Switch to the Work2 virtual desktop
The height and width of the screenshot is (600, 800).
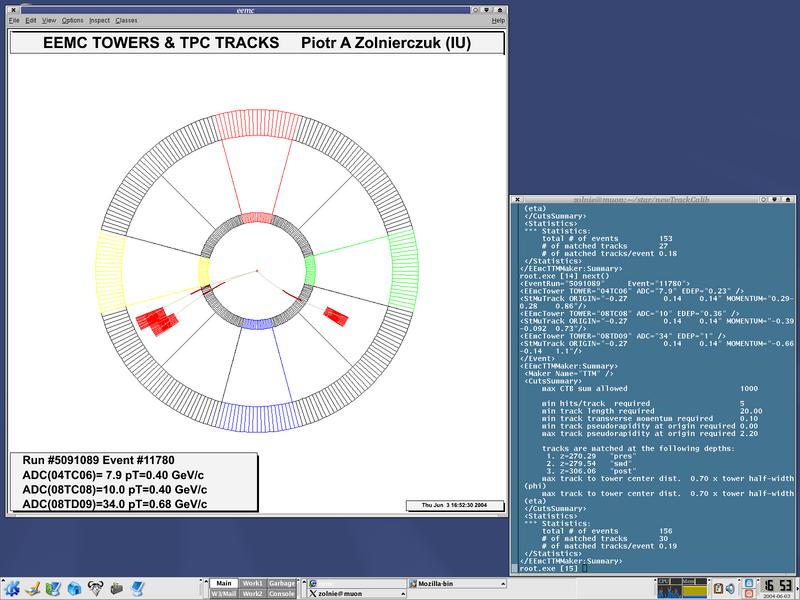click(x=252, y=594)
